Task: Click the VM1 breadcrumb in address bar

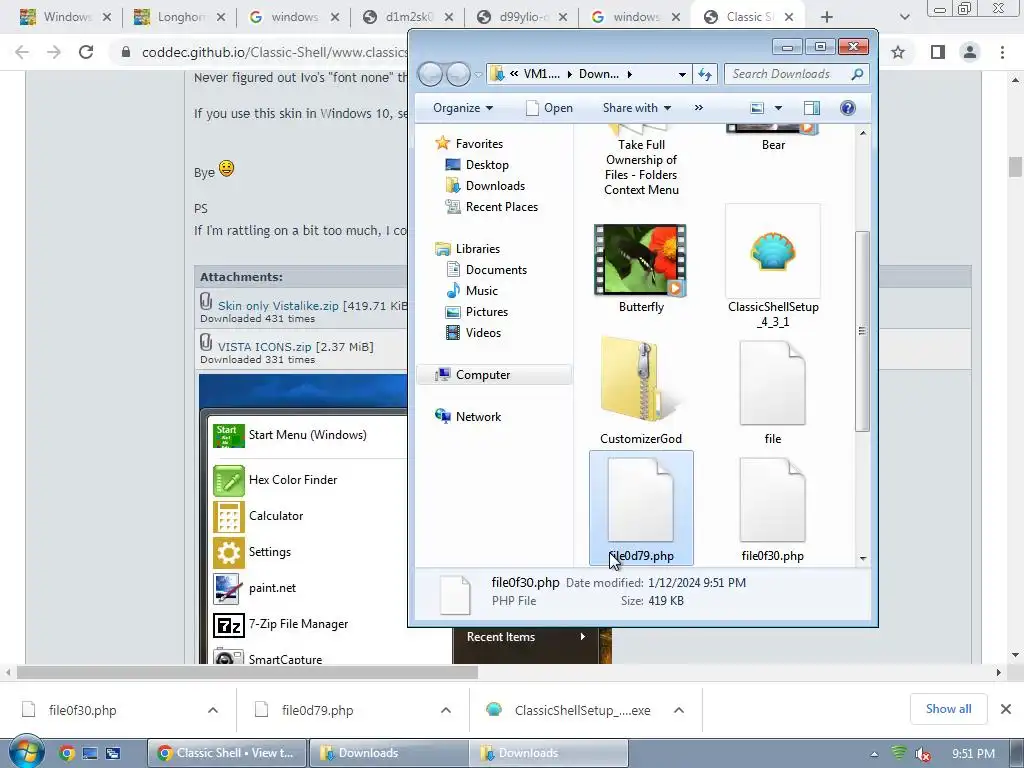Action: (541, 74)
